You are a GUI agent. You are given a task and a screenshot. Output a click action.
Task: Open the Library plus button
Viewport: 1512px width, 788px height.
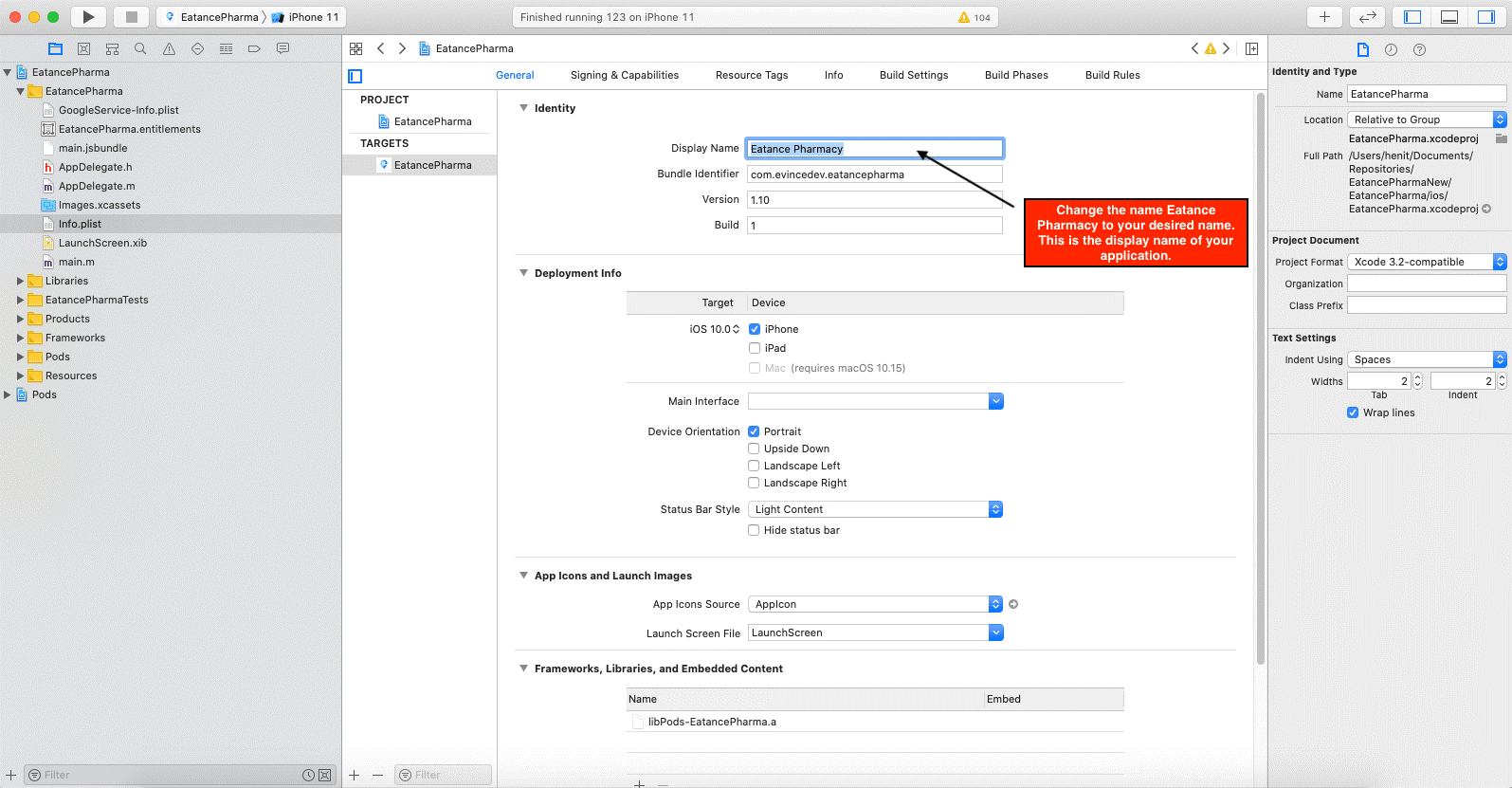click(1324, 17)
